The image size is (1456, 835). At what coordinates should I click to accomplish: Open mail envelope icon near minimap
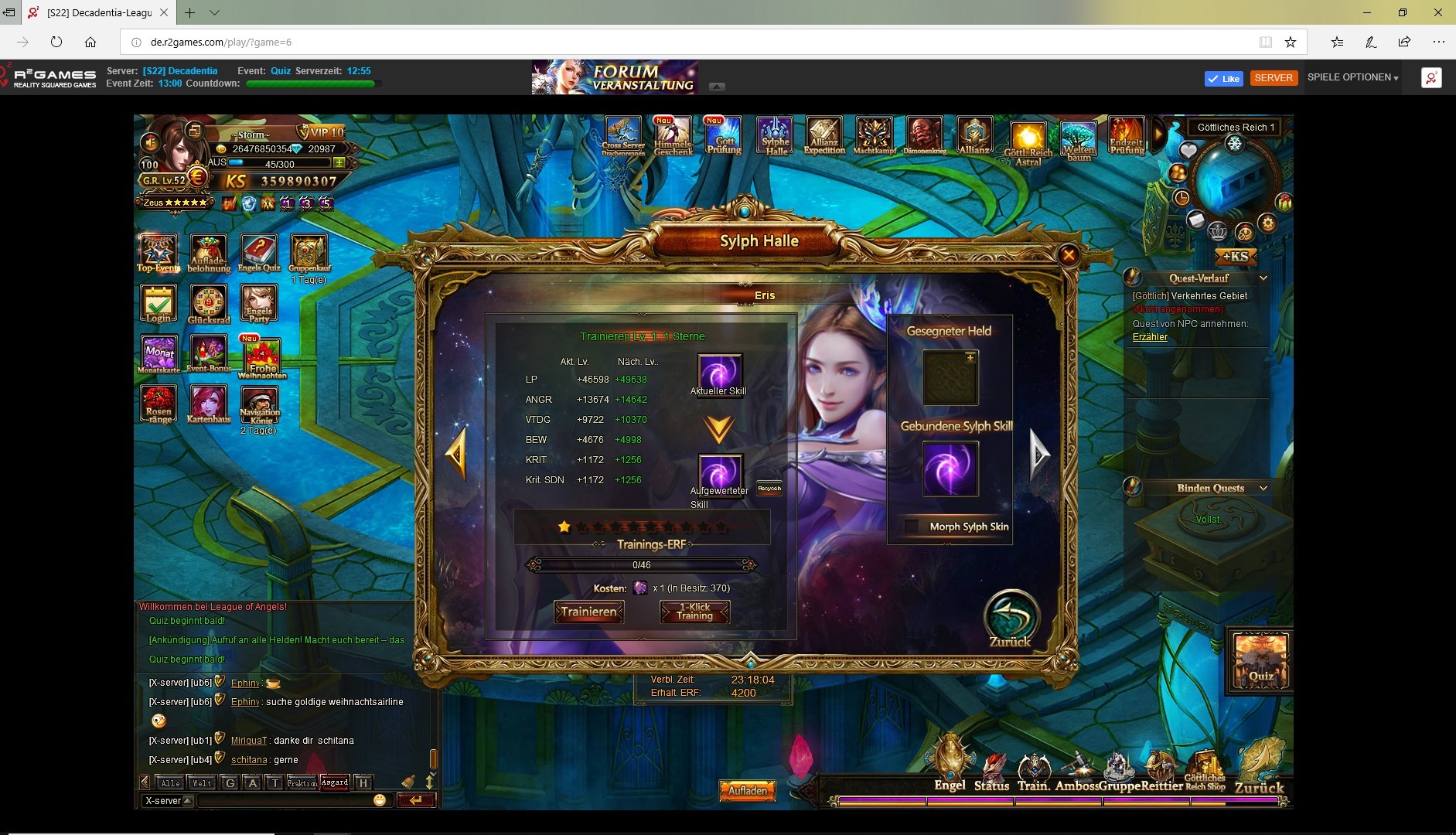pos(1195,220)
